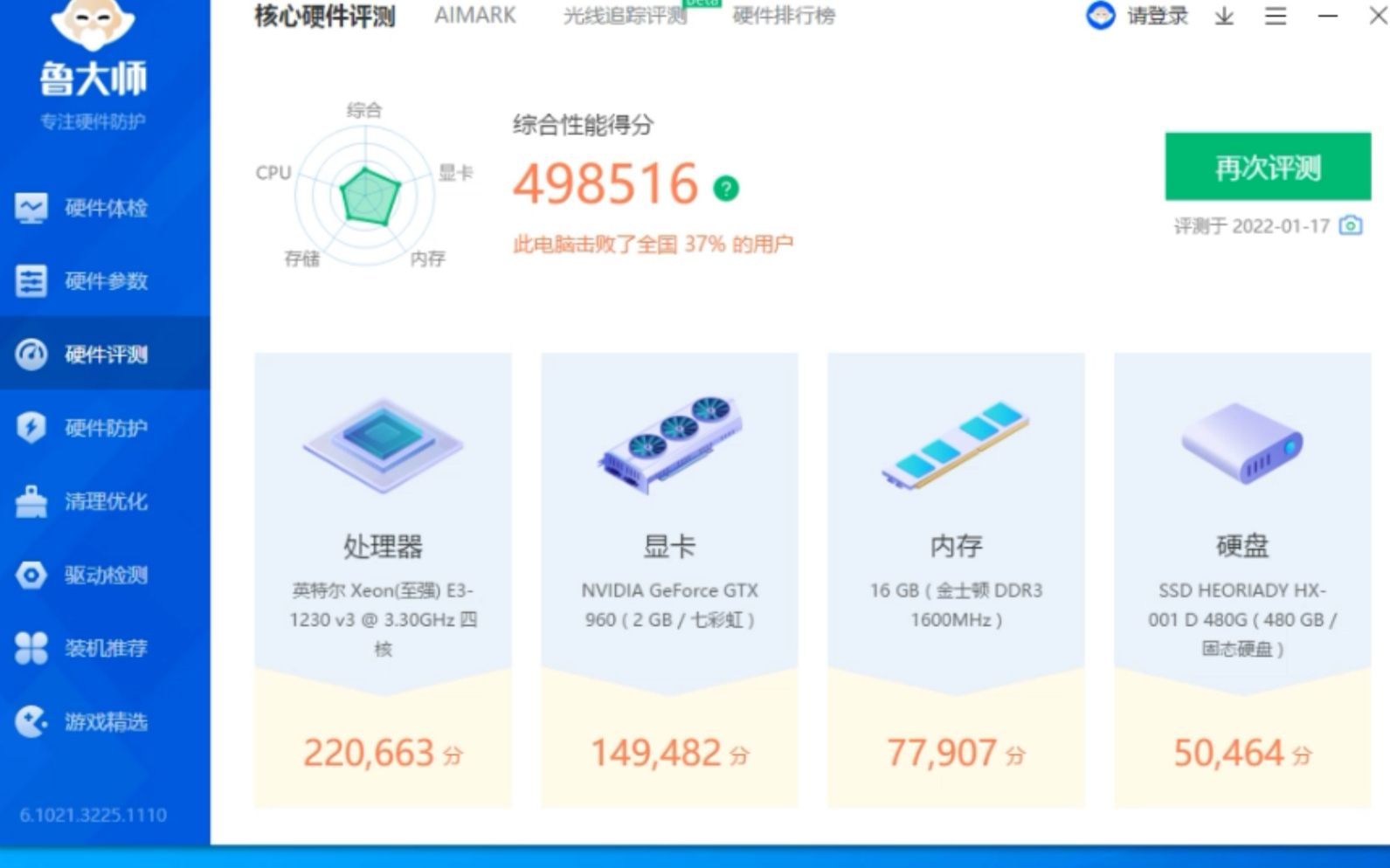Switch to the AIMARK tab

point(475,16)
